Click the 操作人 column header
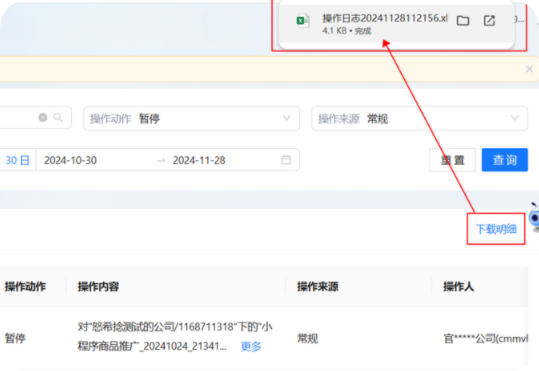 (459, 286)
